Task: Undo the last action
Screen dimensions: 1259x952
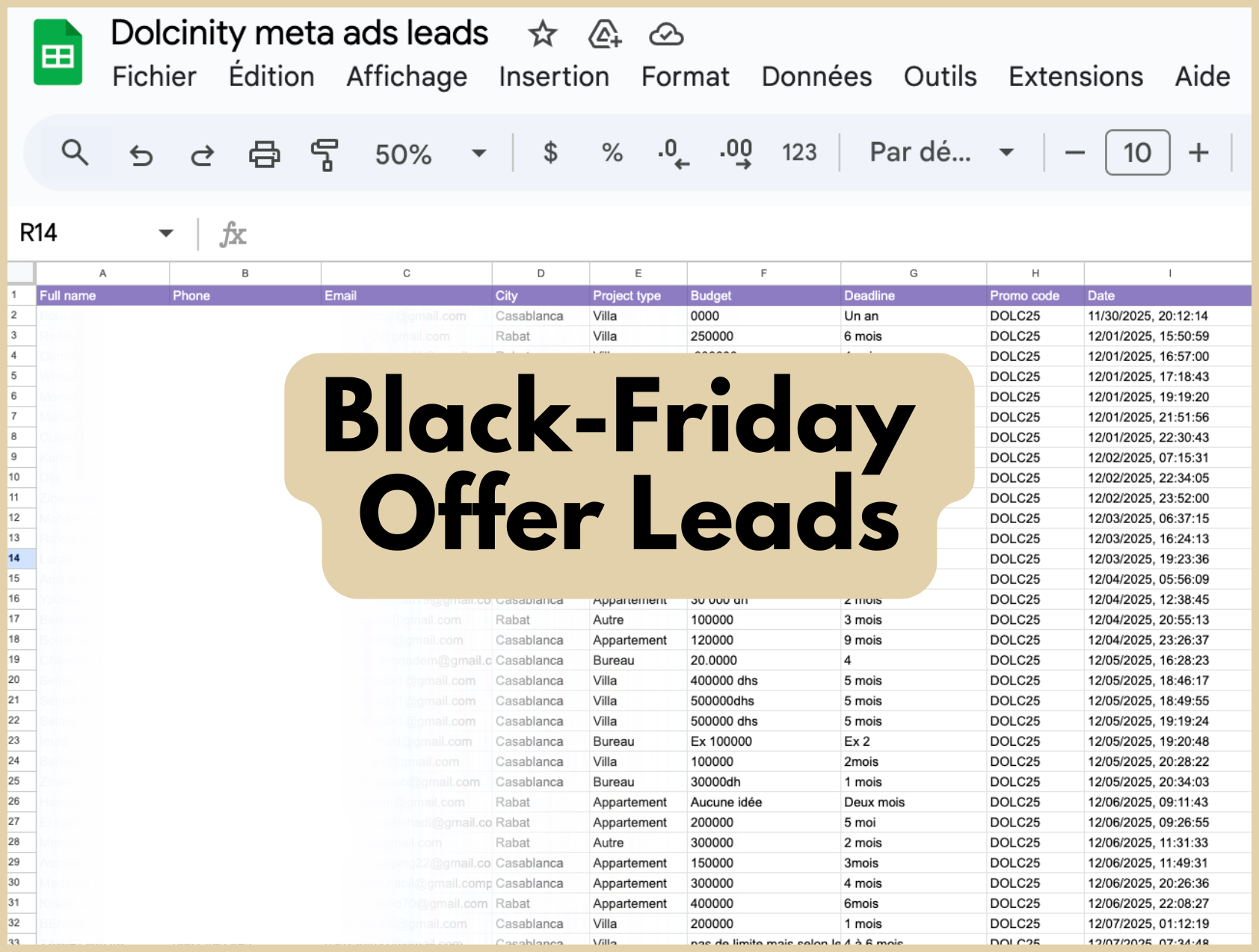Action: pyautogui.click(x=141, y=155)
